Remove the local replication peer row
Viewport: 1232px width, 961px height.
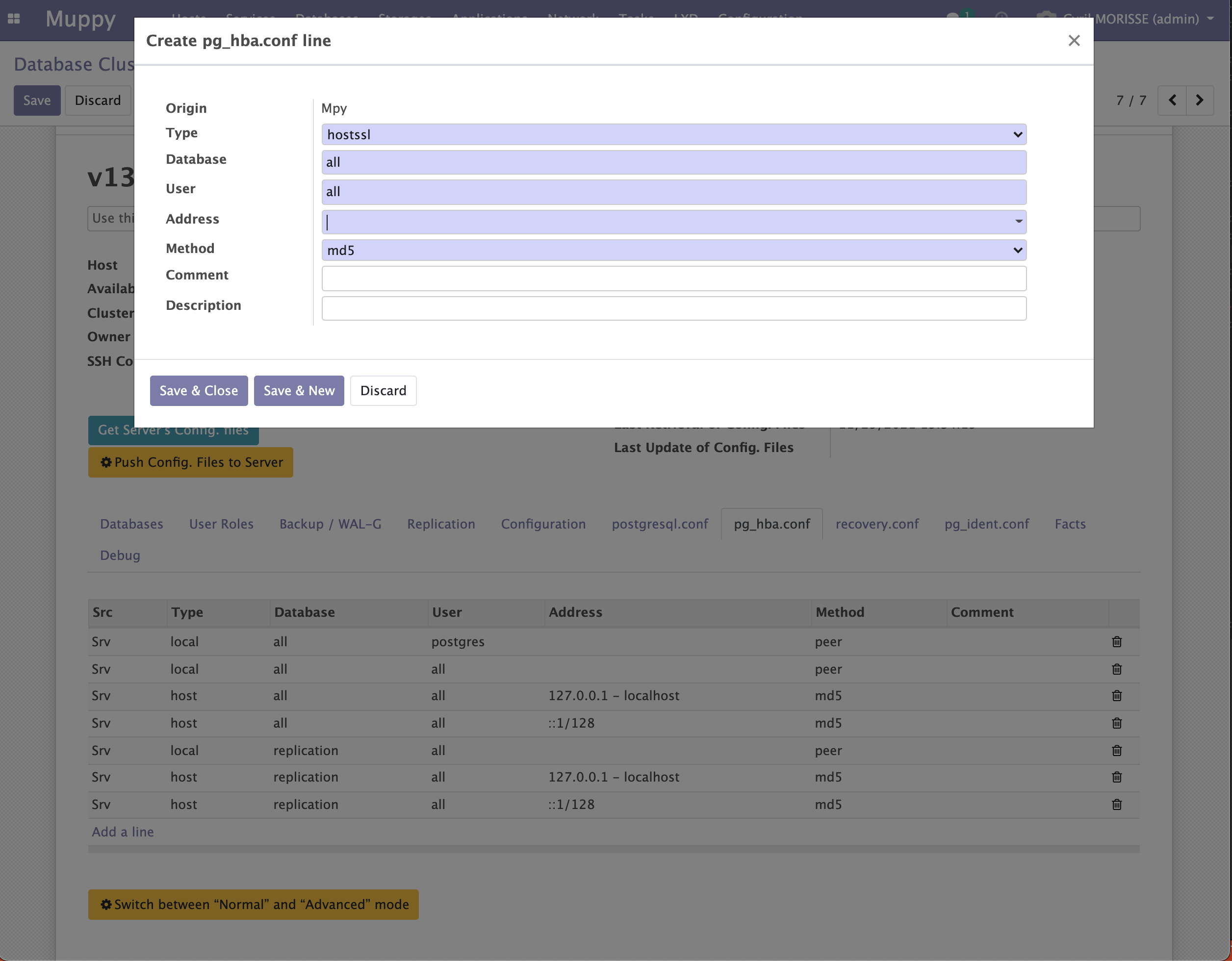point(1116,751)
